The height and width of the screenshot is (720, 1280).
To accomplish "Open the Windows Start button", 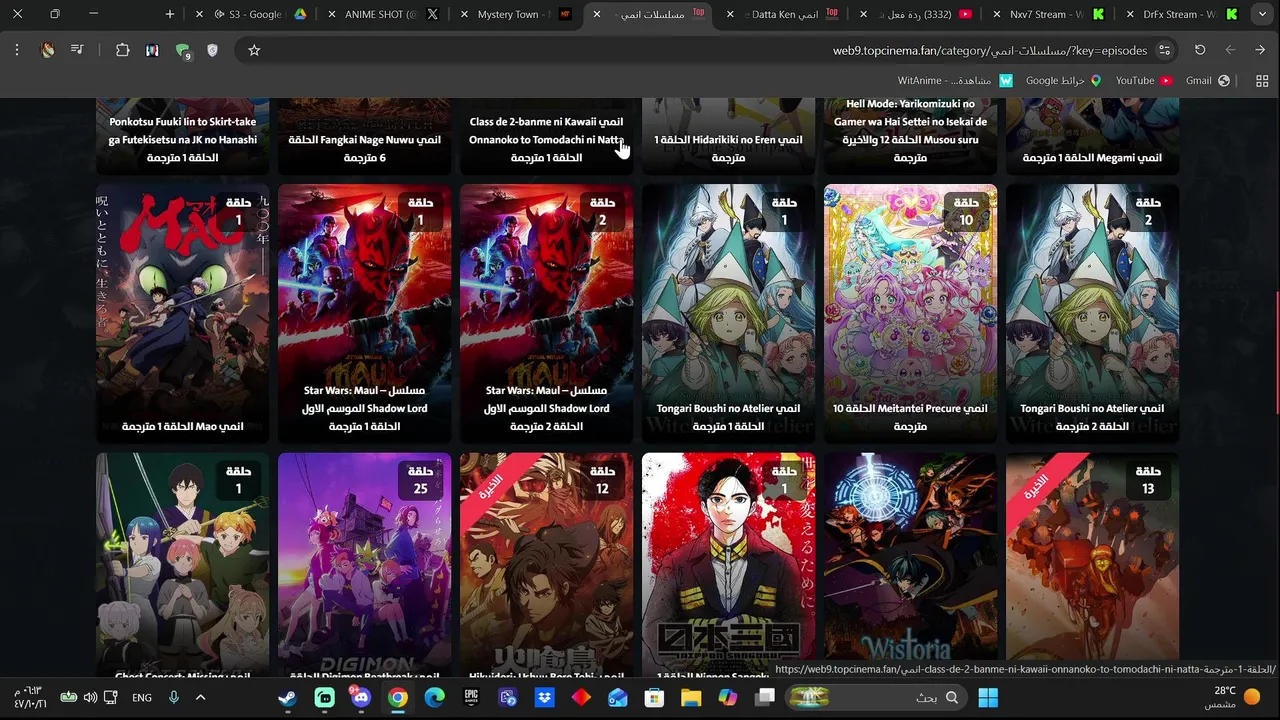I will (988, 697).
